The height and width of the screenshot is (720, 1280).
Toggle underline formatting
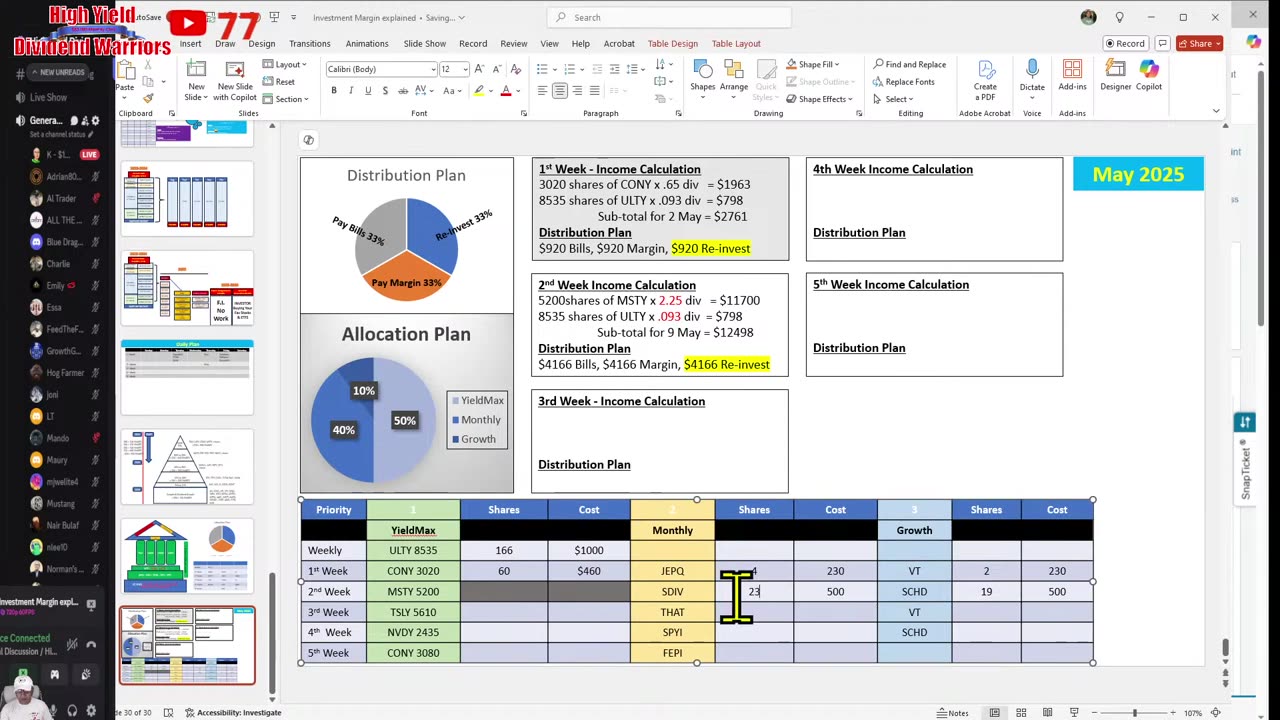pyautogui.click(x=368, y=91)
